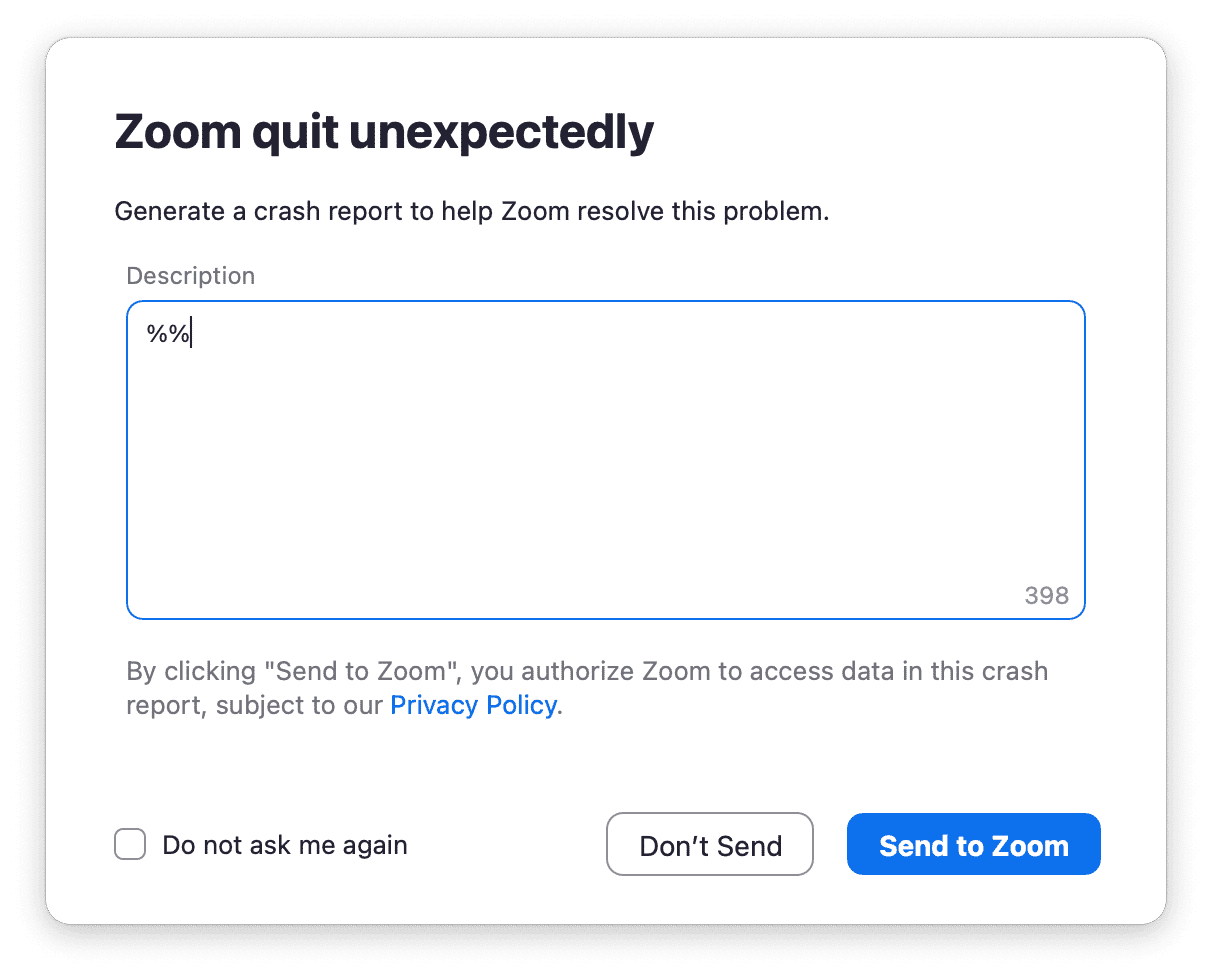This screenshot has width=1212, height=978.
Task: Open the Privacy Policy link
Action: click(x=473, y=705)
